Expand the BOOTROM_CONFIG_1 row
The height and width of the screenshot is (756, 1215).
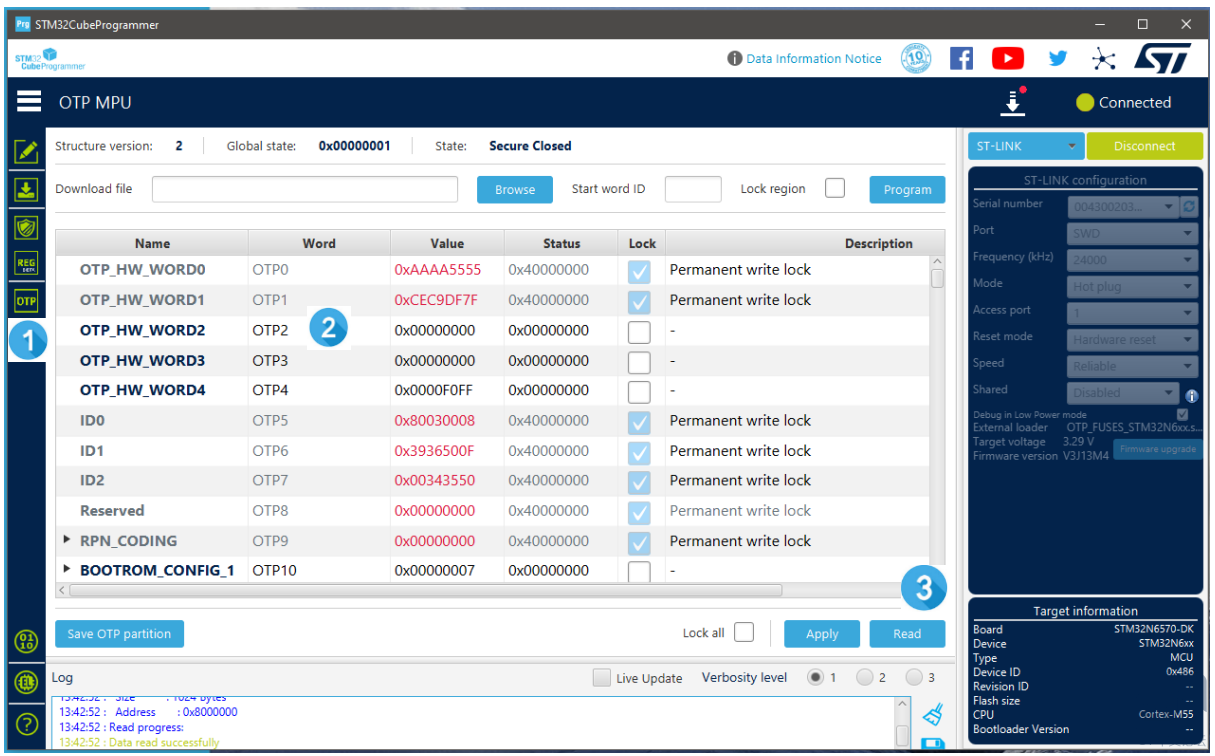(67, 570)
